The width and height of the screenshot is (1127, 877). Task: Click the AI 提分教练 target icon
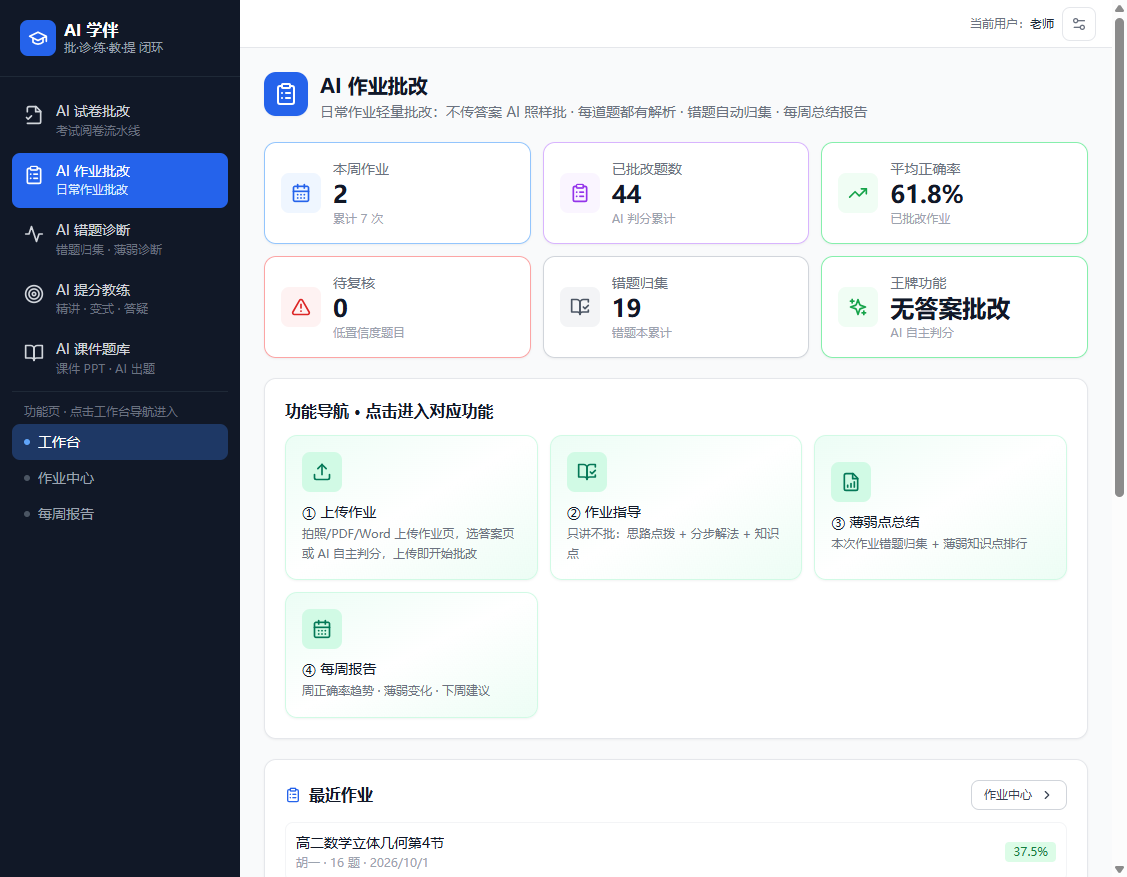pyautogui.click(x=34, y=293)
